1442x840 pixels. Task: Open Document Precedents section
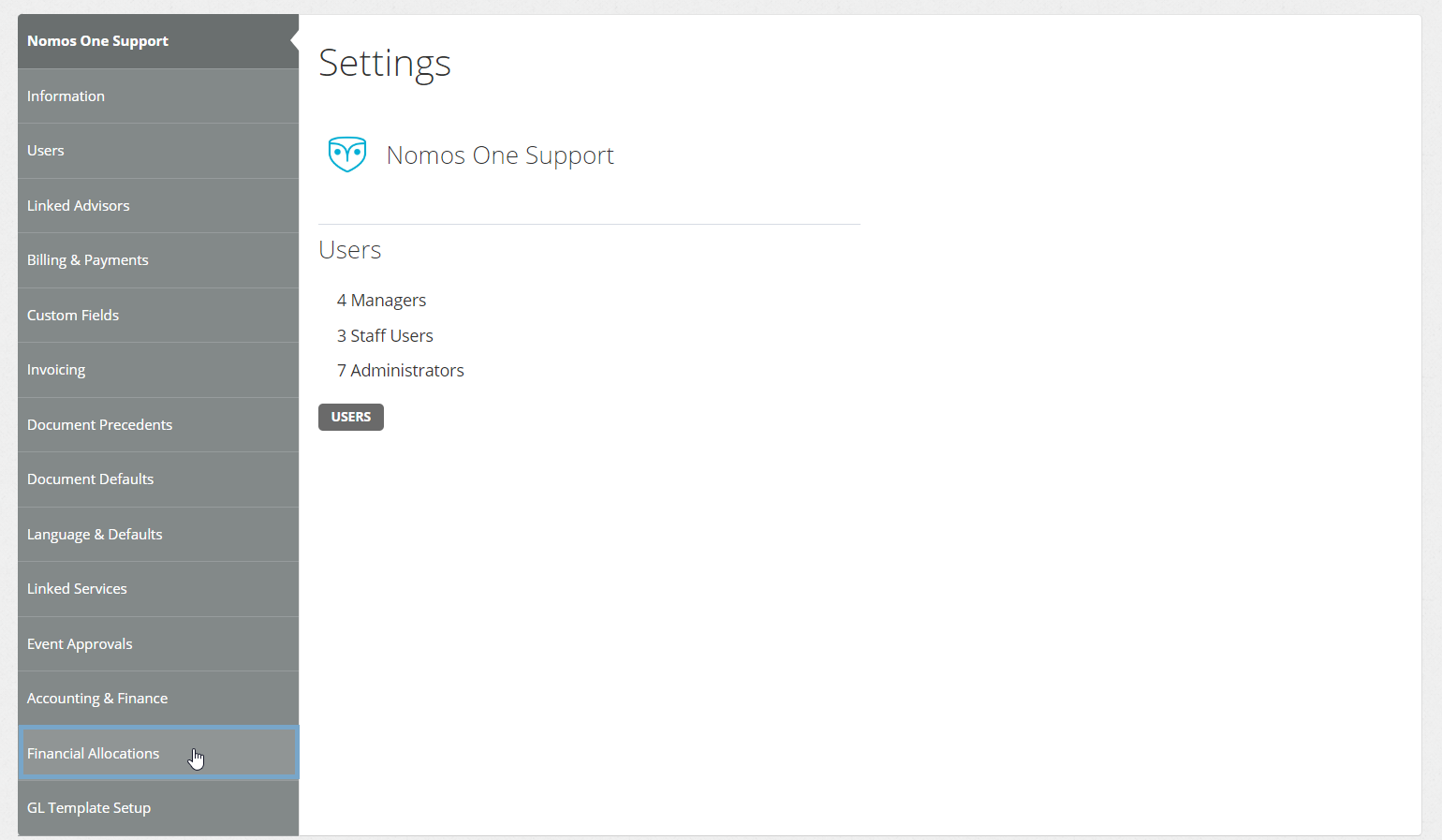(158, 425)
